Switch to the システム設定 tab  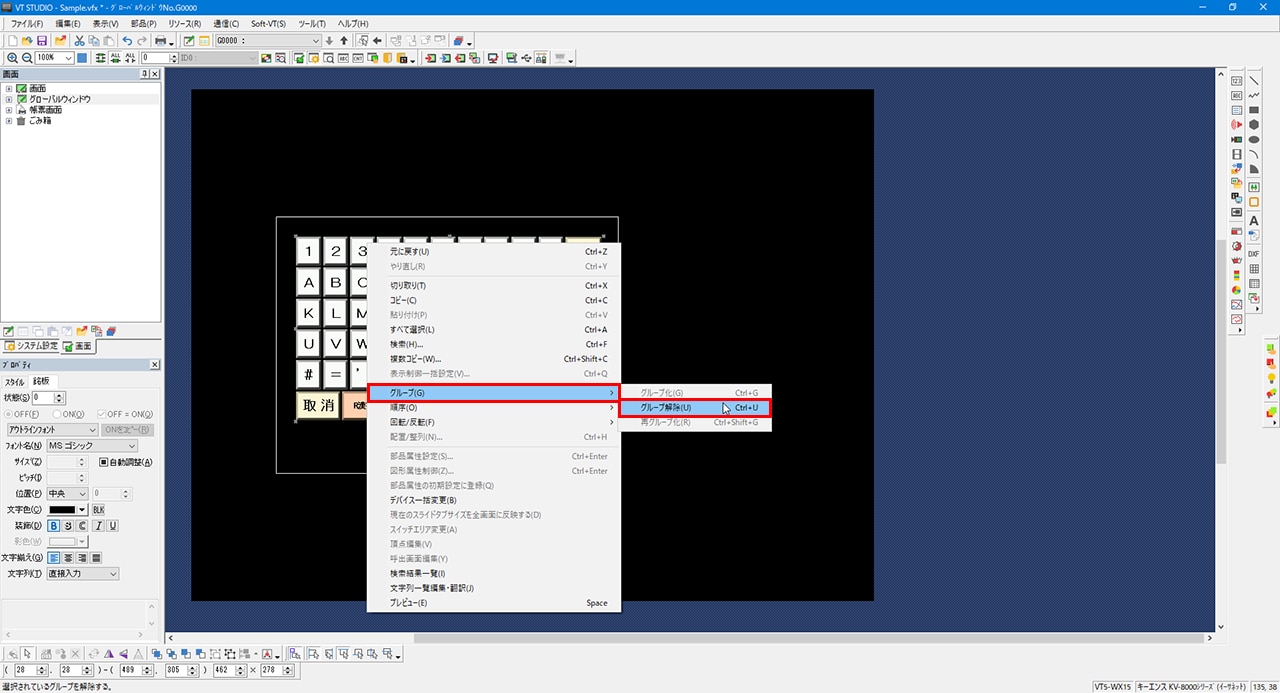pos(31,346)
